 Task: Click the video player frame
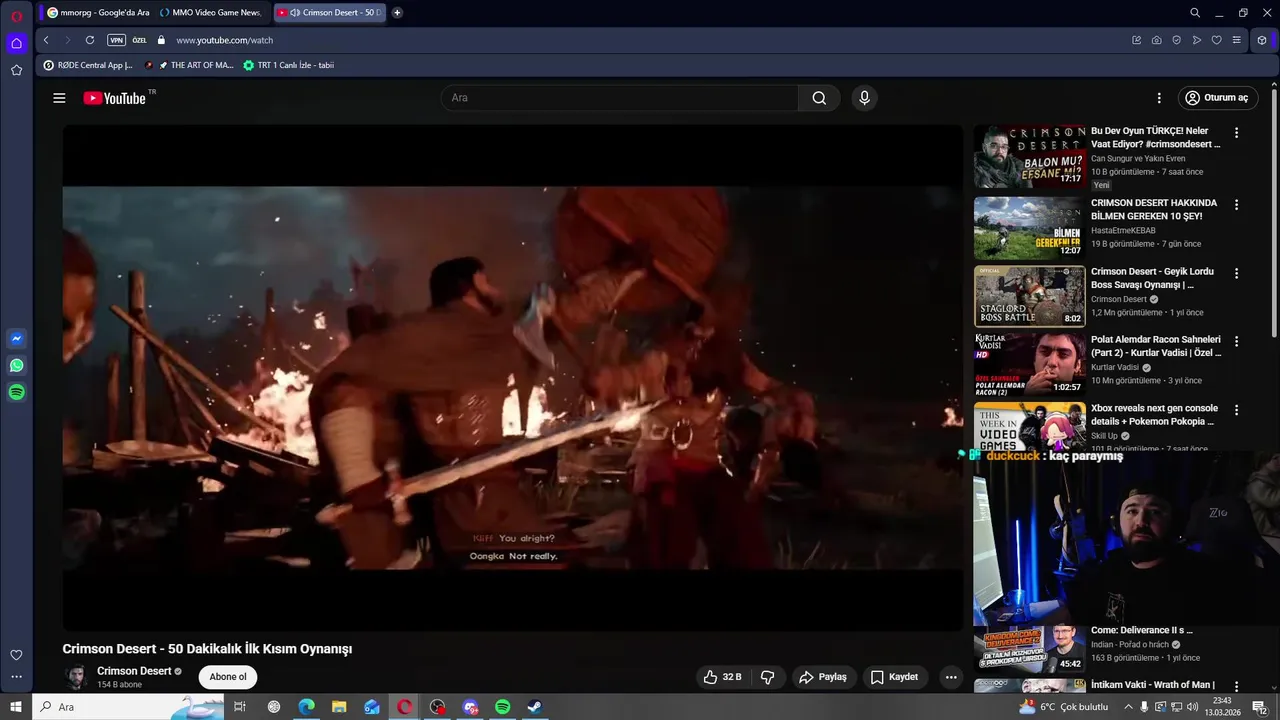pos(513,377)
